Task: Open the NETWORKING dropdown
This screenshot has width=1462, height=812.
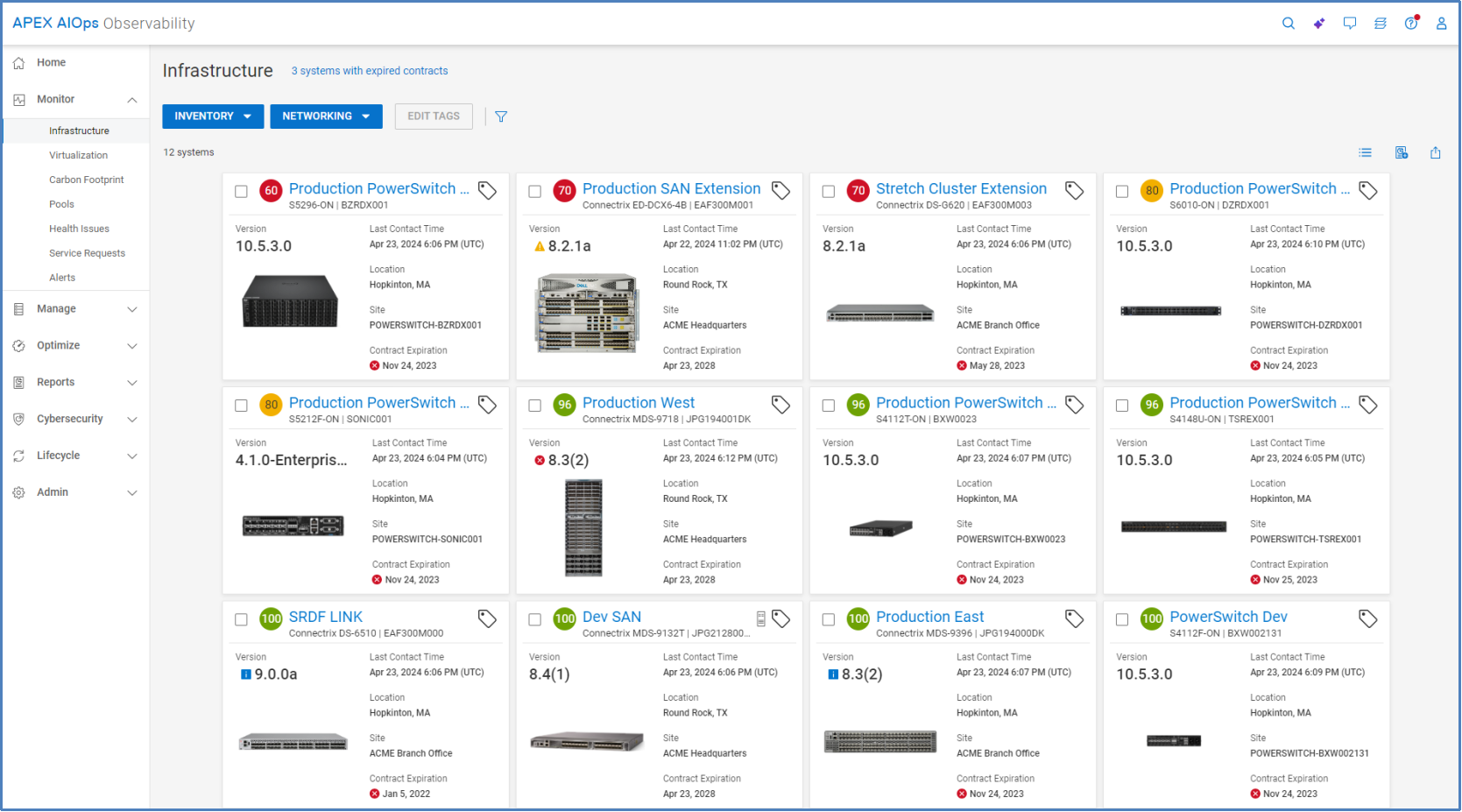Action: click(x=326, y=117)
